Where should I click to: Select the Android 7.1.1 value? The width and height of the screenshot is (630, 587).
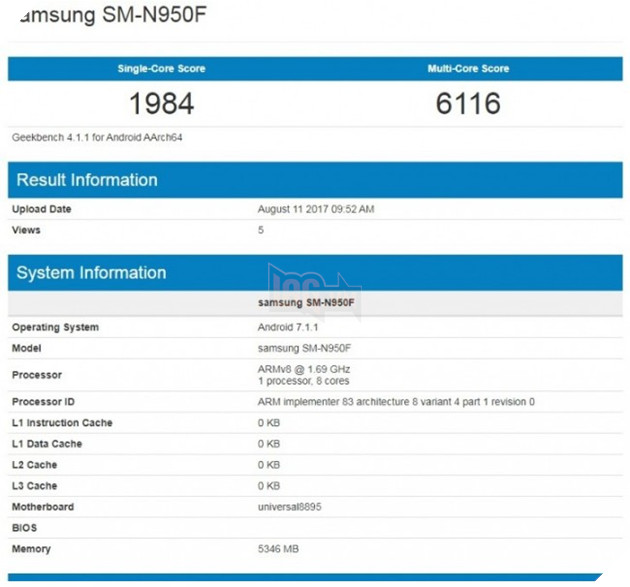tap(288, 327)
